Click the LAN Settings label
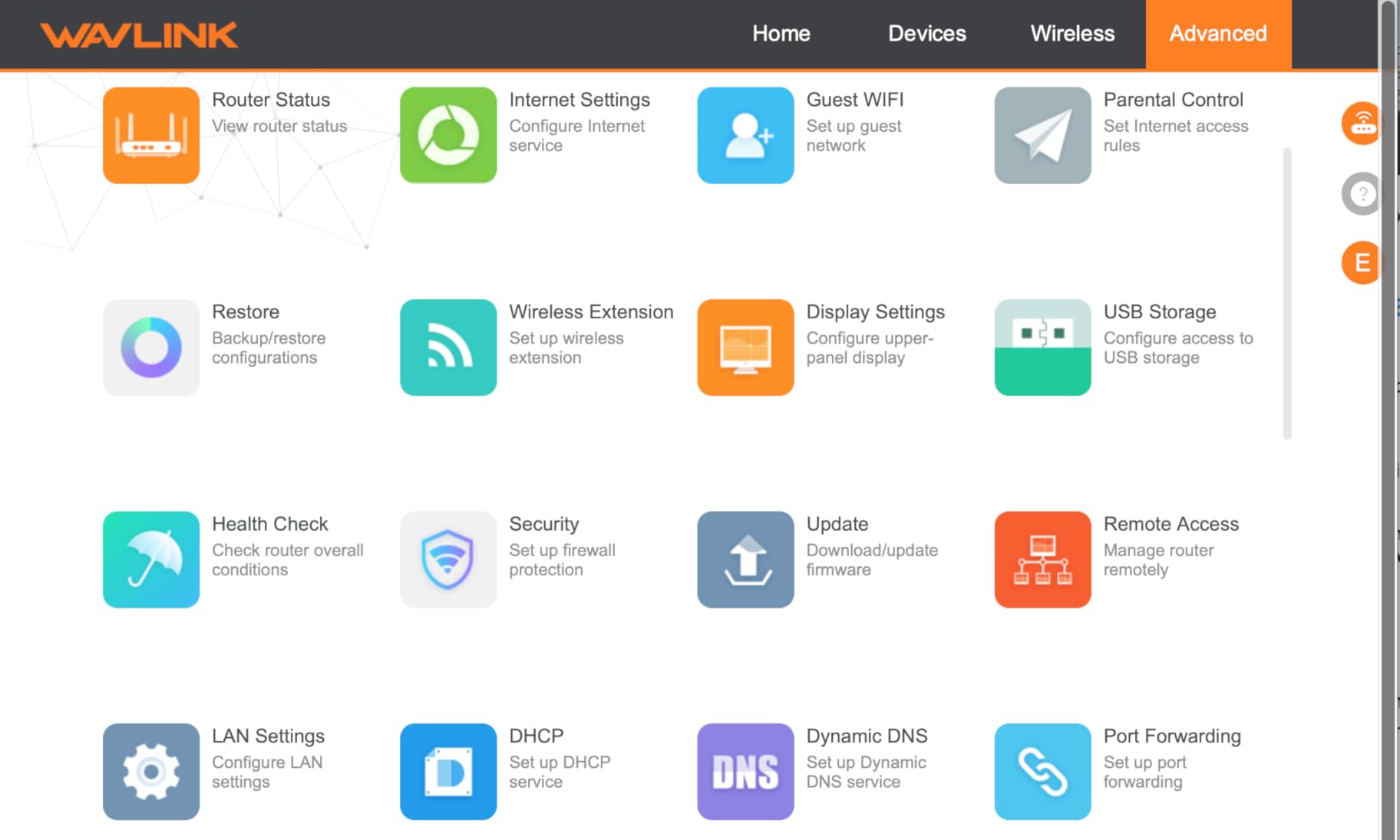The width and height of the screenshot is (1400, 840). point(268,736)
